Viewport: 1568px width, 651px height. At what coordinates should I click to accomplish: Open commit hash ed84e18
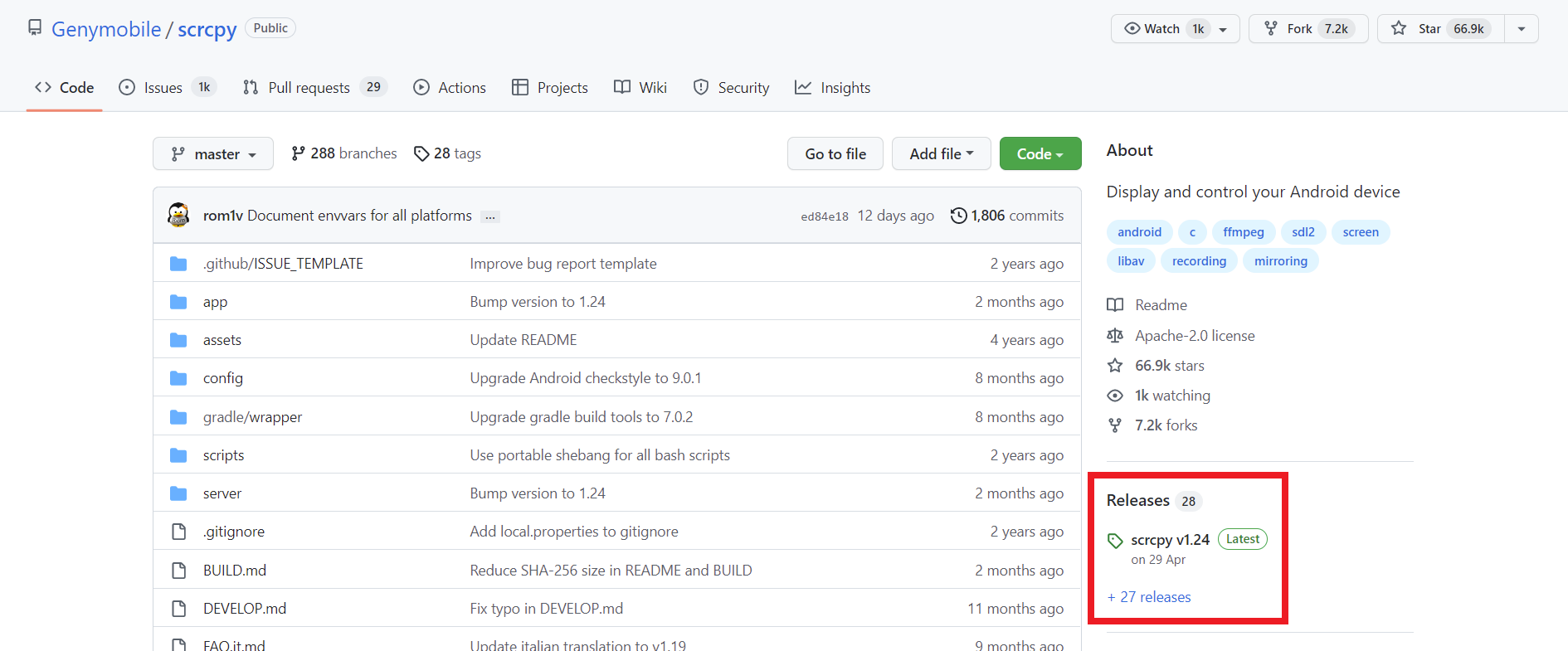825,216
